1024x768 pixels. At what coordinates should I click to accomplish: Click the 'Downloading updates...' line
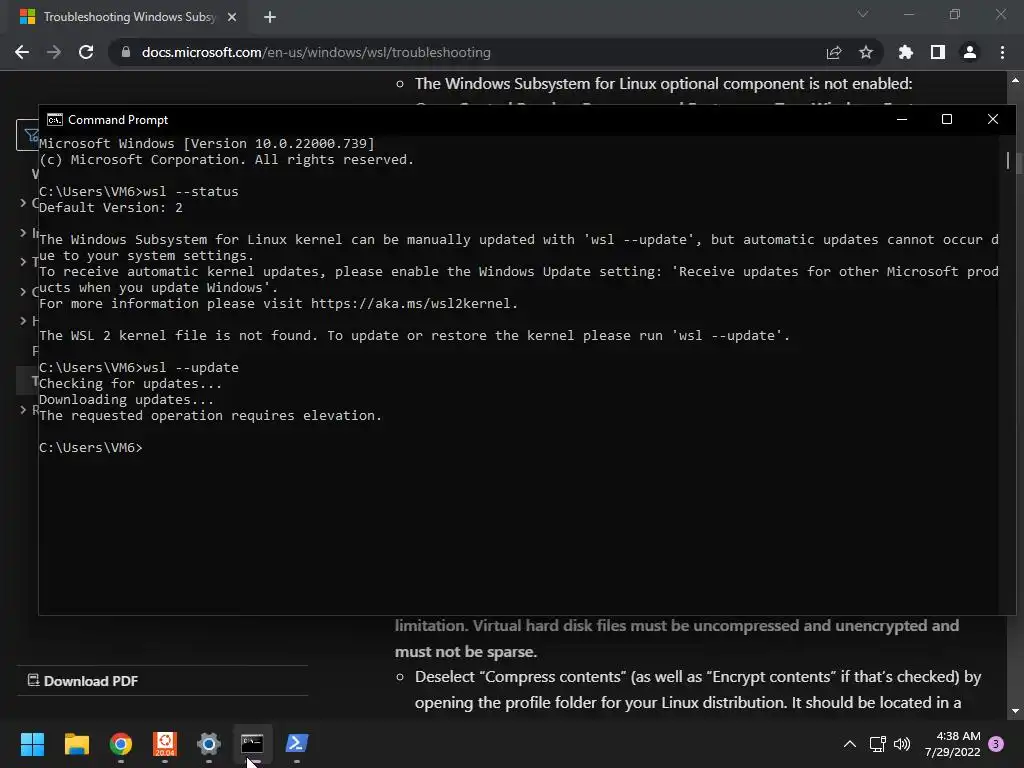pos(126,400)
